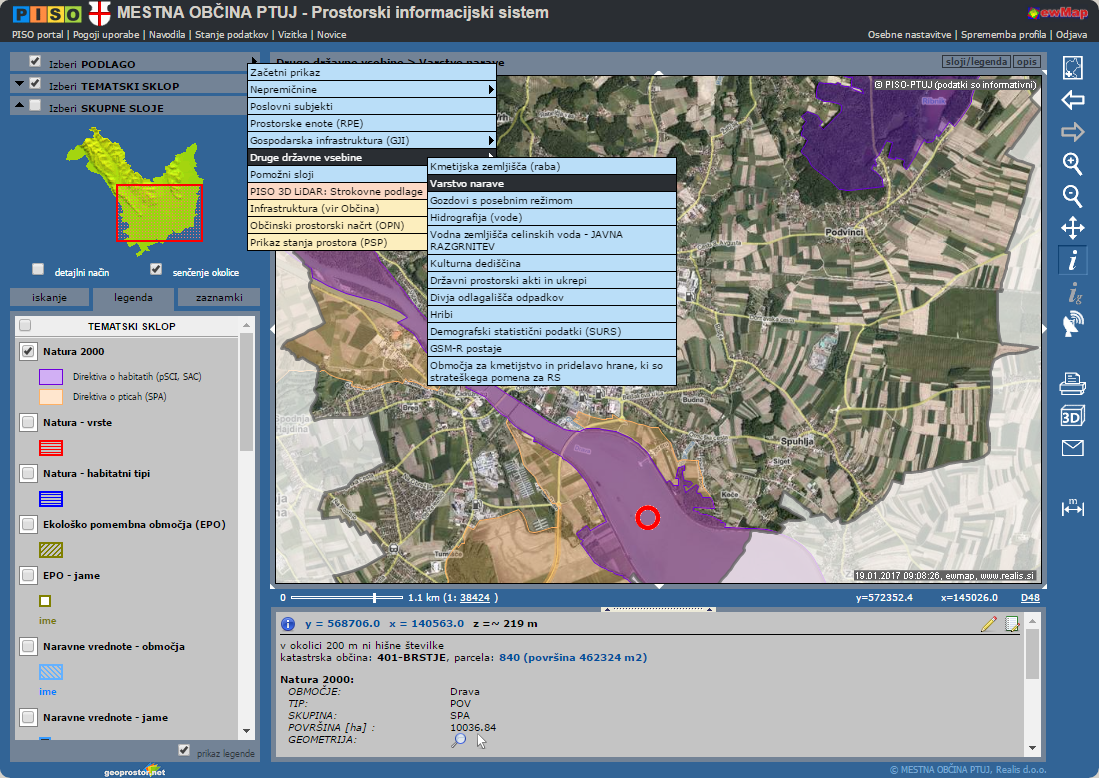
Task: Activate the pan map tool
Action: click(x=1072, y=228)
